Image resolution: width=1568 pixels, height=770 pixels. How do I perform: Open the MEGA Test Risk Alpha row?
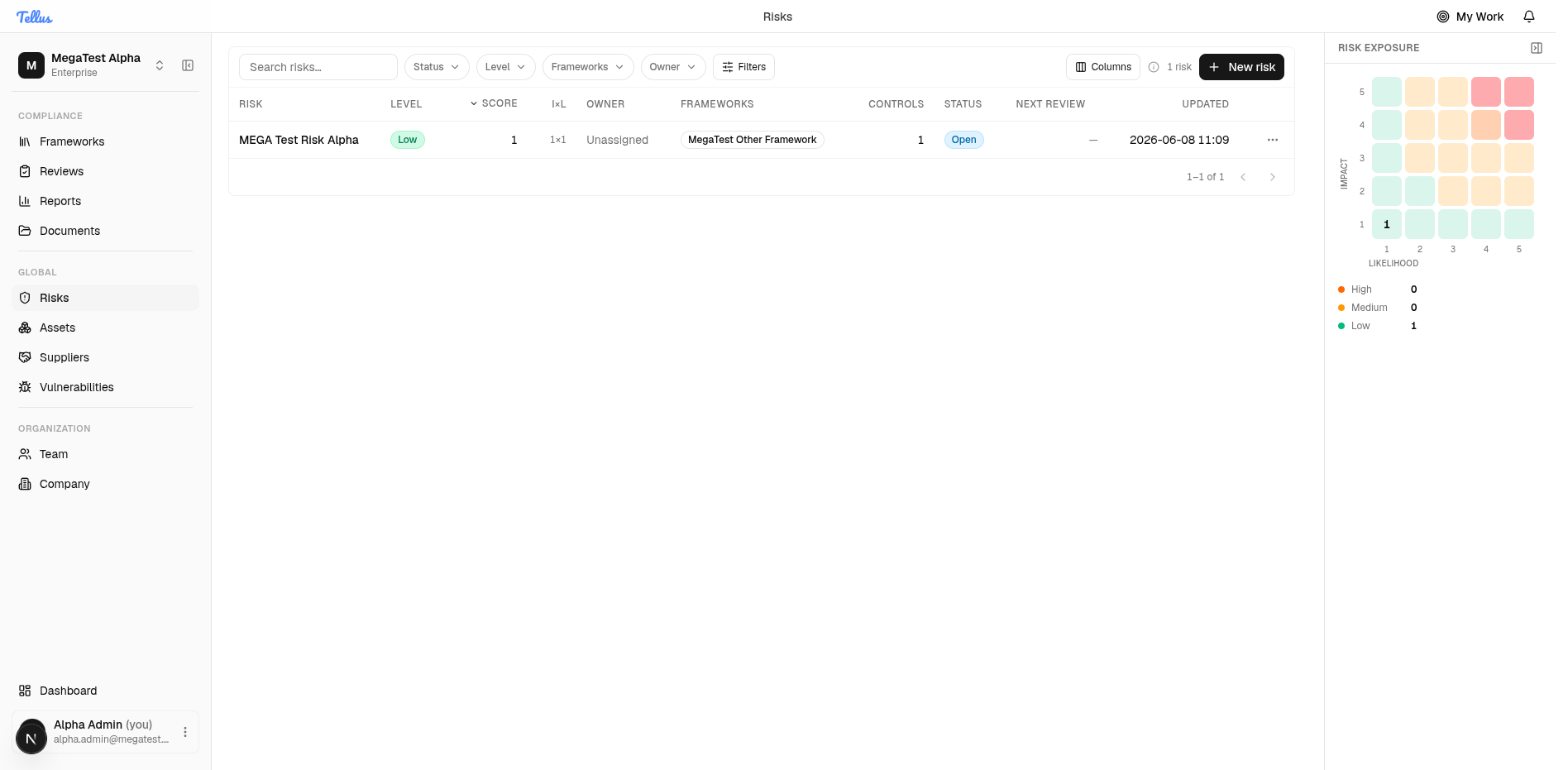761,140
